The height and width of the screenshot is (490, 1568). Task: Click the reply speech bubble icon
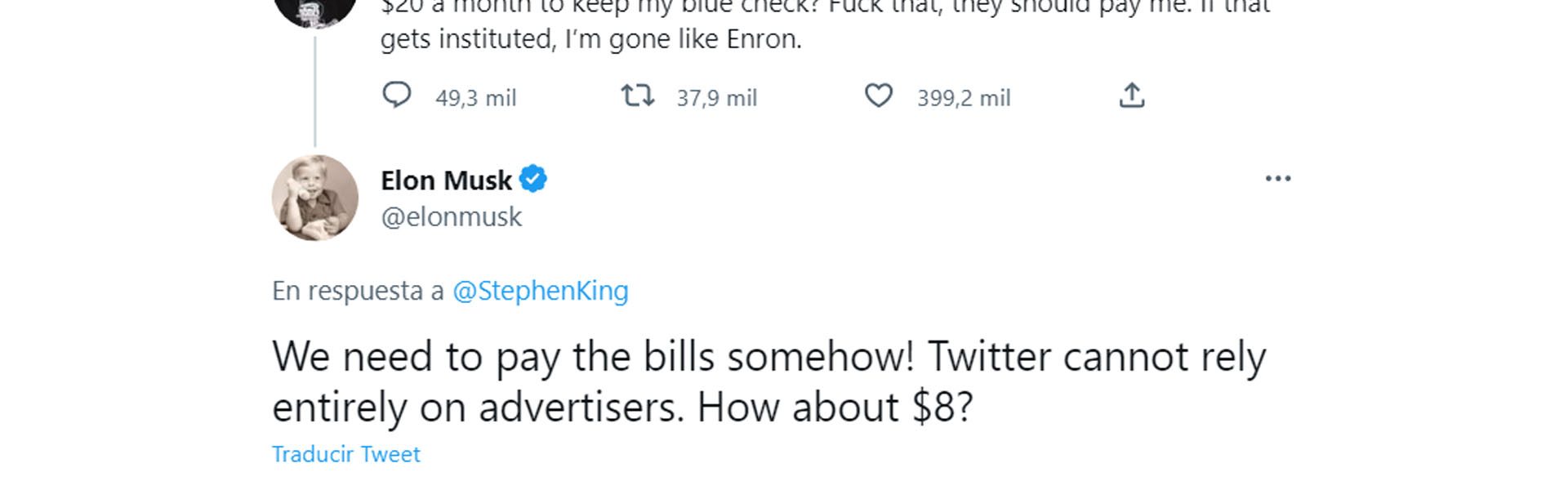click(397, 96)
